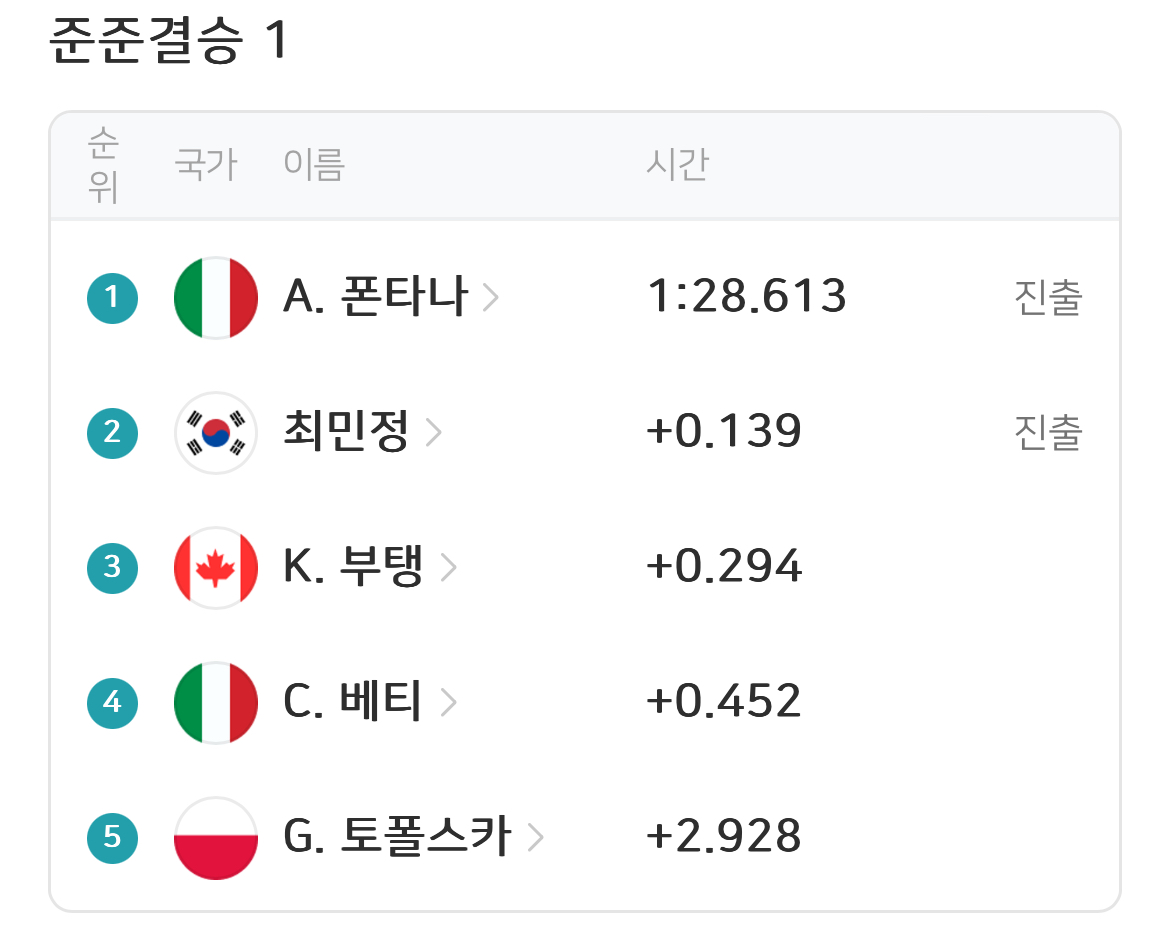
Task: Click the 진출 label for 최민정
Action: [1048, 433]
